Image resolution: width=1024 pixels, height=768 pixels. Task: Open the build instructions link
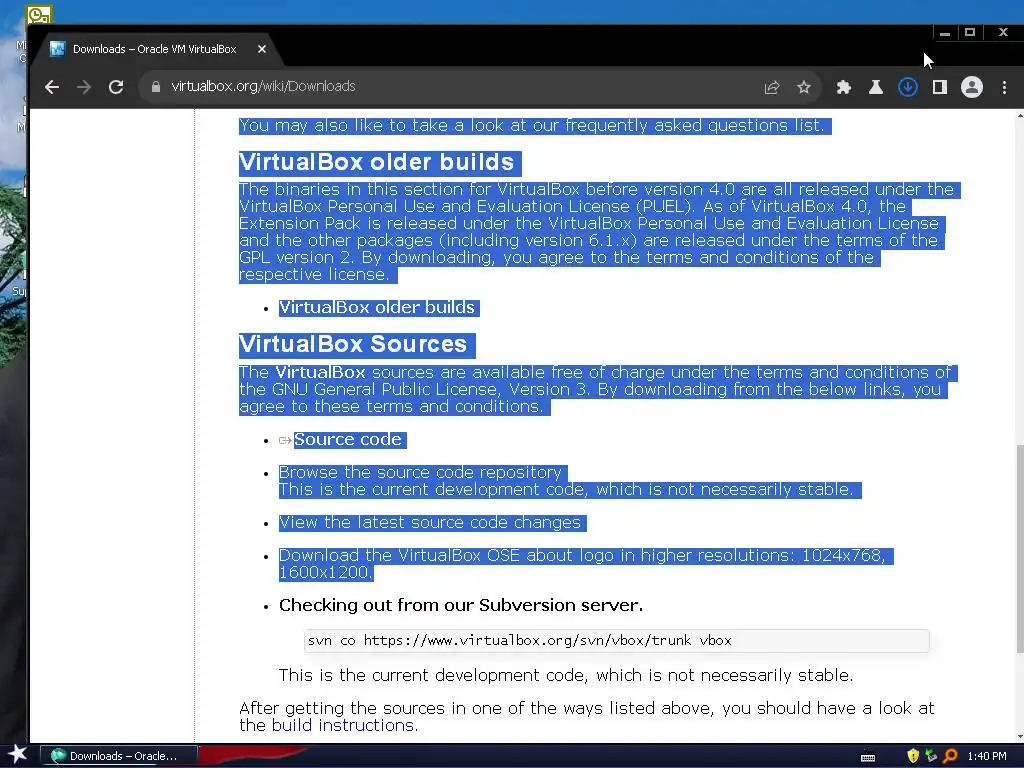343,725
